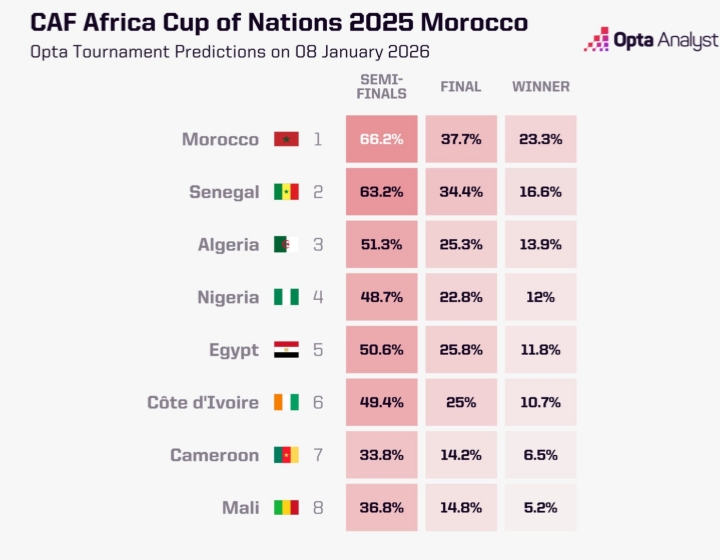Select the Nigeria flag icon
Image resolution: width=720 pixels, height=560 pixels.
(286, 297)
